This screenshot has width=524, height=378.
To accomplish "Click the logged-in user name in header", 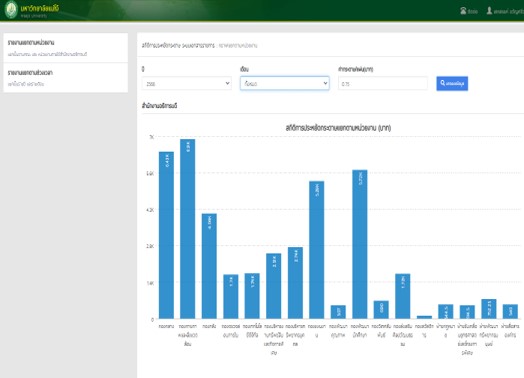I will point(509,11).
